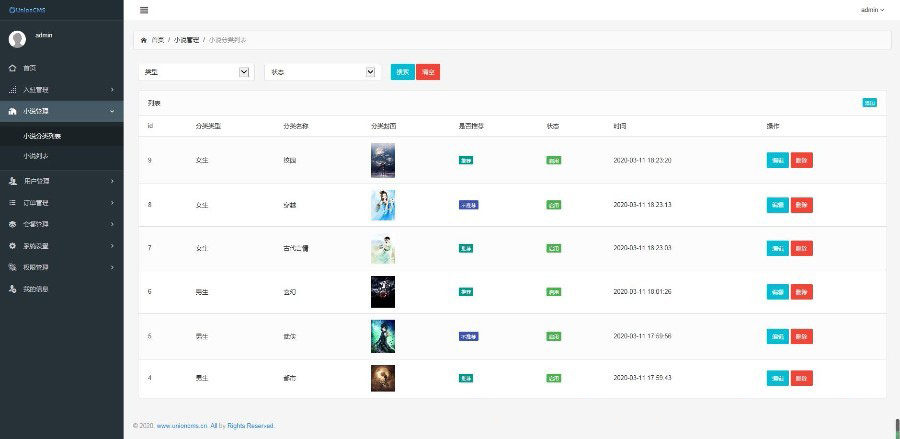Open the admin user menu in the top right

coord(872,10)
